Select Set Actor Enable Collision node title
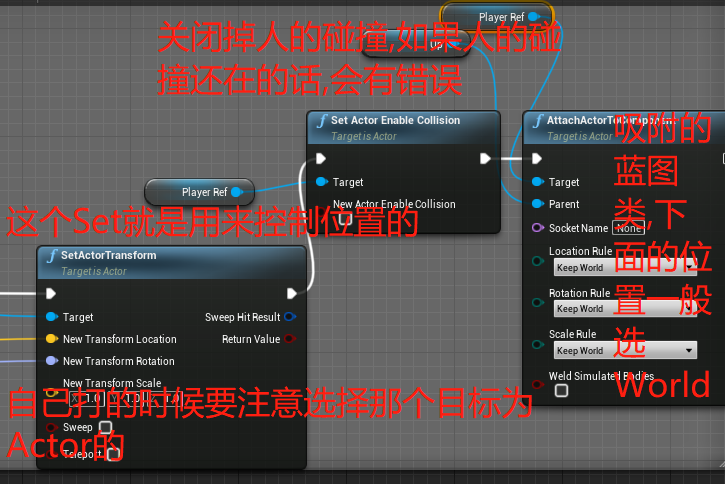The width and height of the screenshot is (725, 484). 395,120
